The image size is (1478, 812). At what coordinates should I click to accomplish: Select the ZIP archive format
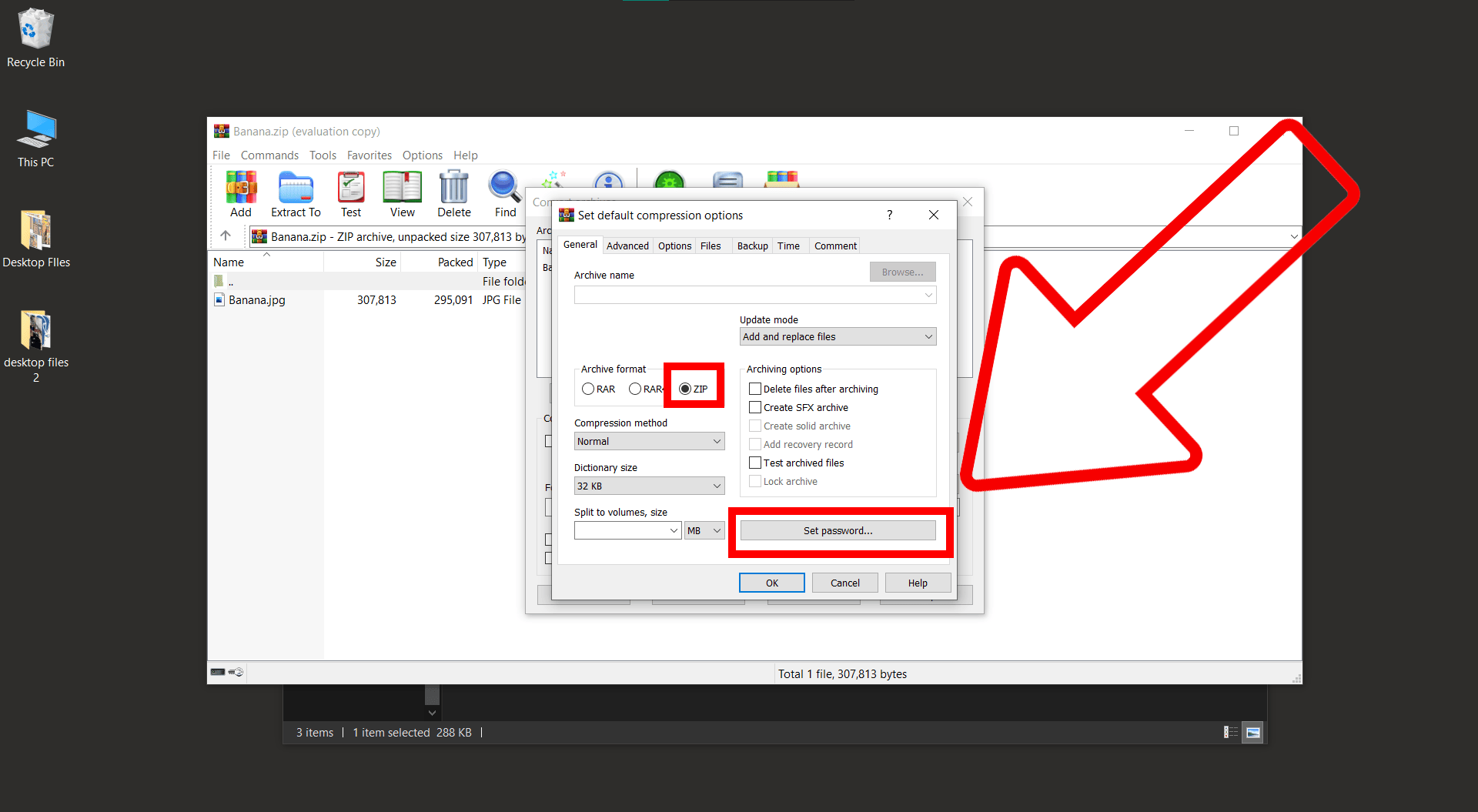click(685, 389)
